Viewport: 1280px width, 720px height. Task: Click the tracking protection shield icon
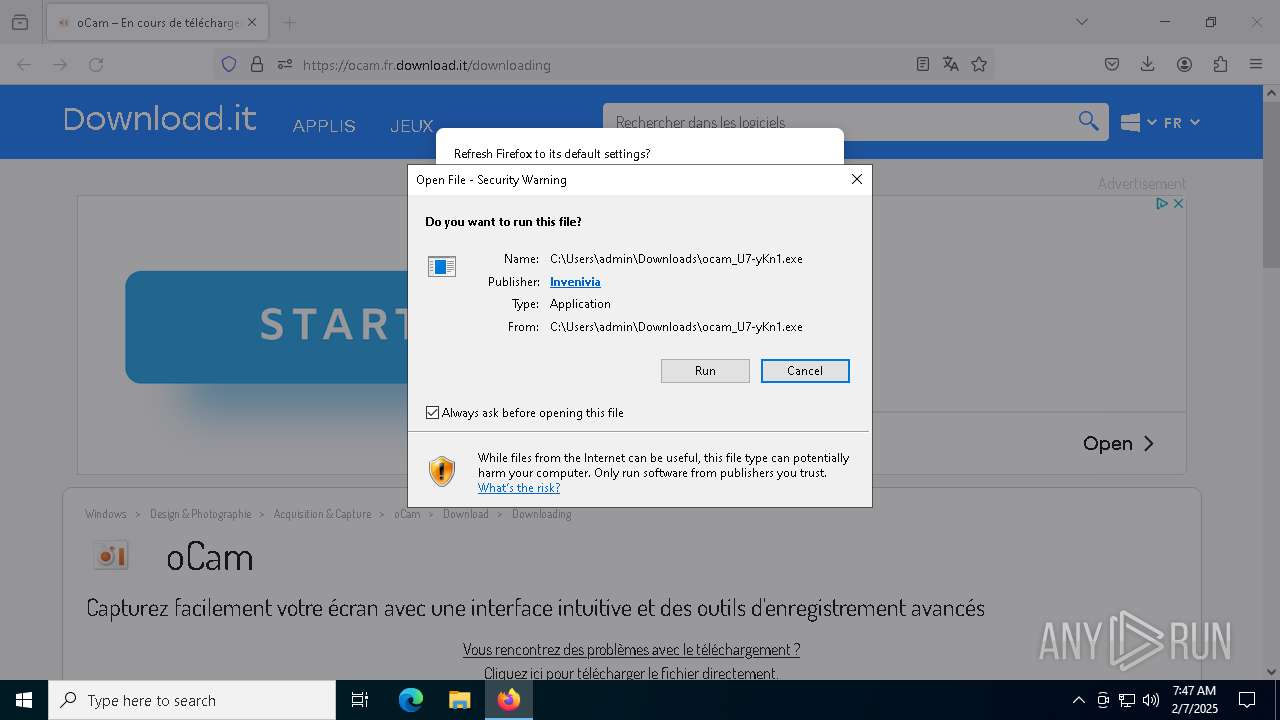(x=229, y=64)
